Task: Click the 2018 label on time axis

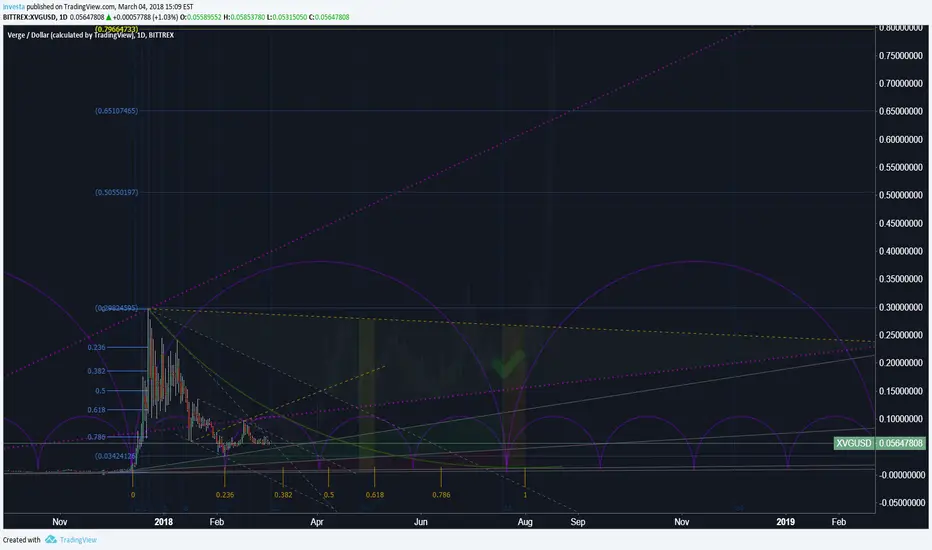Action: click(x=163, y=522)
